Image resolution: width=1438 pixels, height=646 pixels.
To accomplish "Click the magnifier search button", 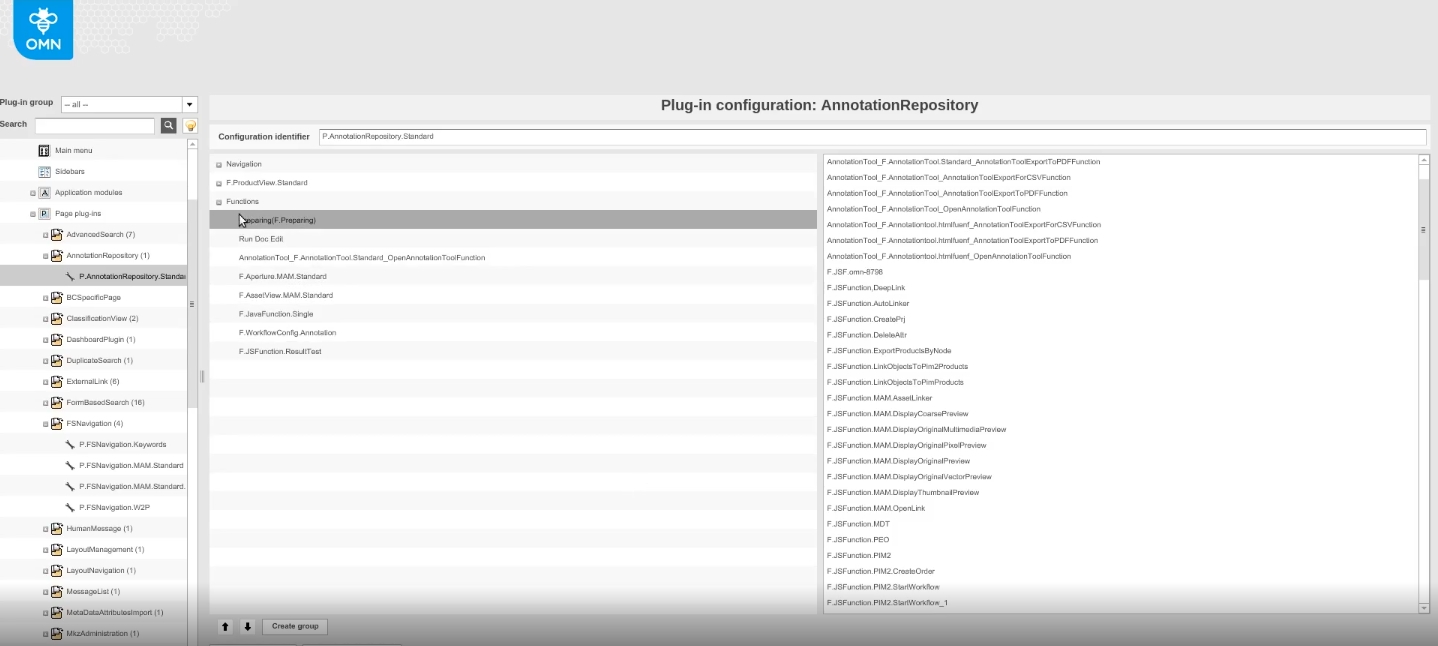I will 169,125.
